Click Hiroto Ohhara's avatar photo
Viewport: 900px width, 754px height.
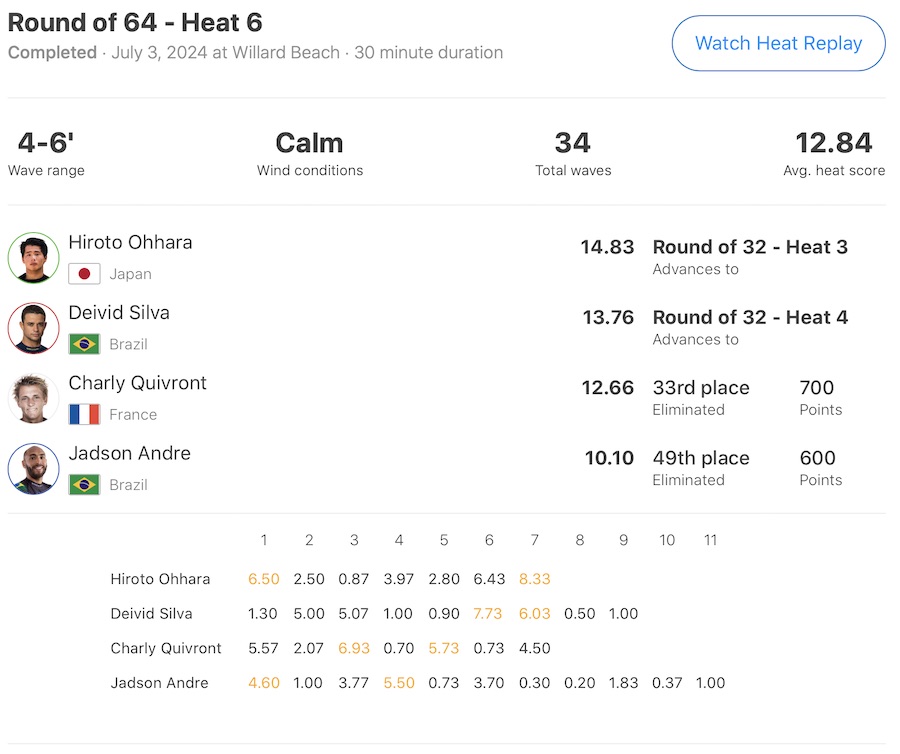click(33, 258)
